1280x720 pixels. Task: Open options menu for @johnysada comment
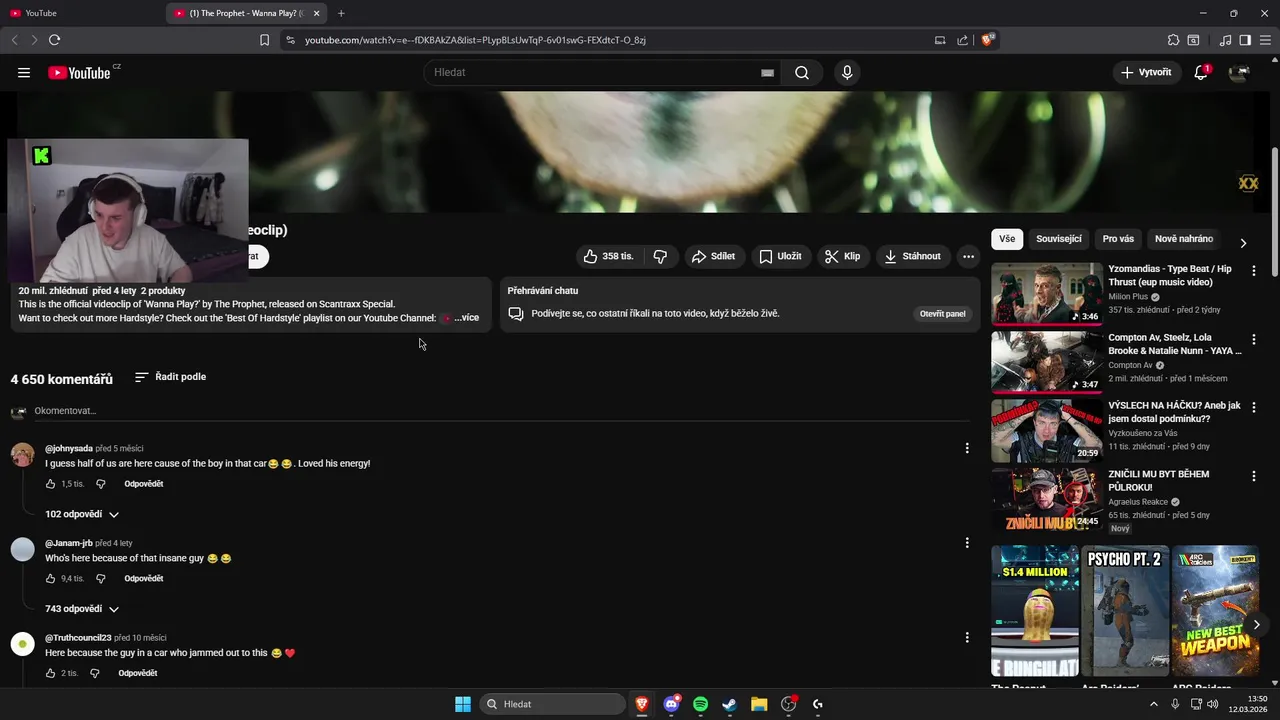966,448
